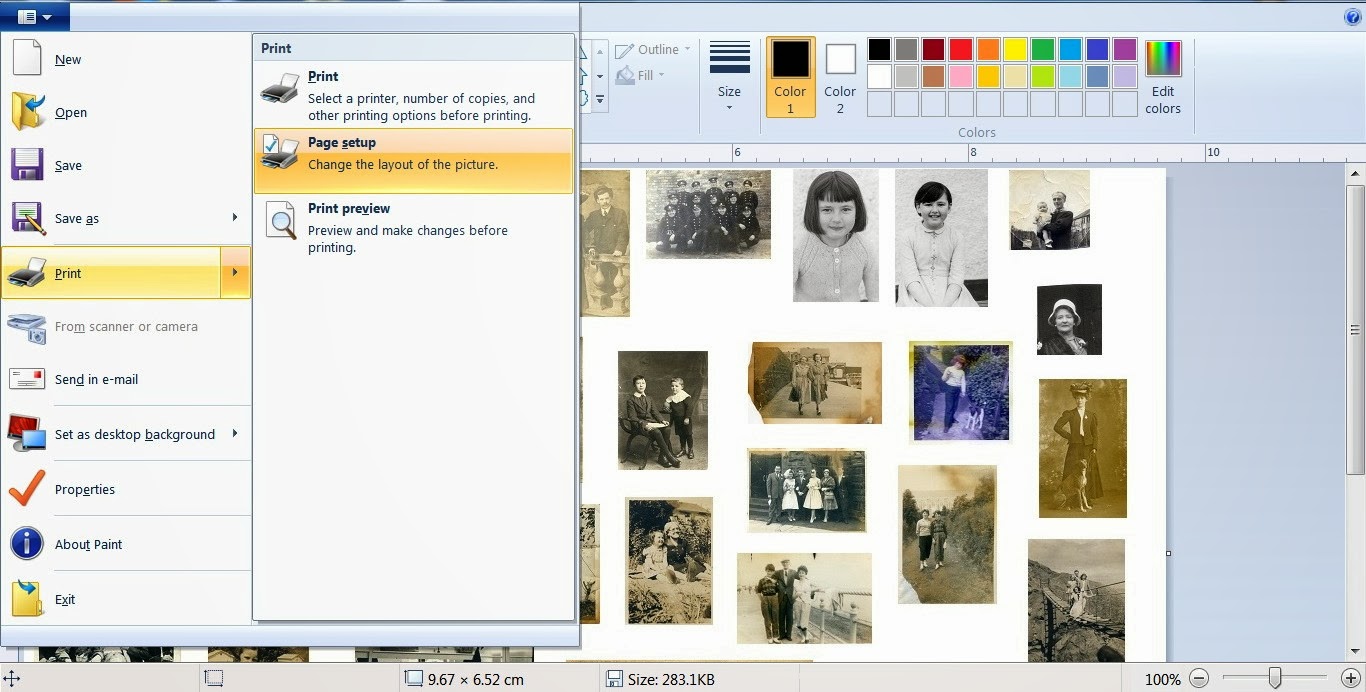The height and width of the screenshot is (692, 1366).
Task: Open About Paint
Action: click(126, 544)
